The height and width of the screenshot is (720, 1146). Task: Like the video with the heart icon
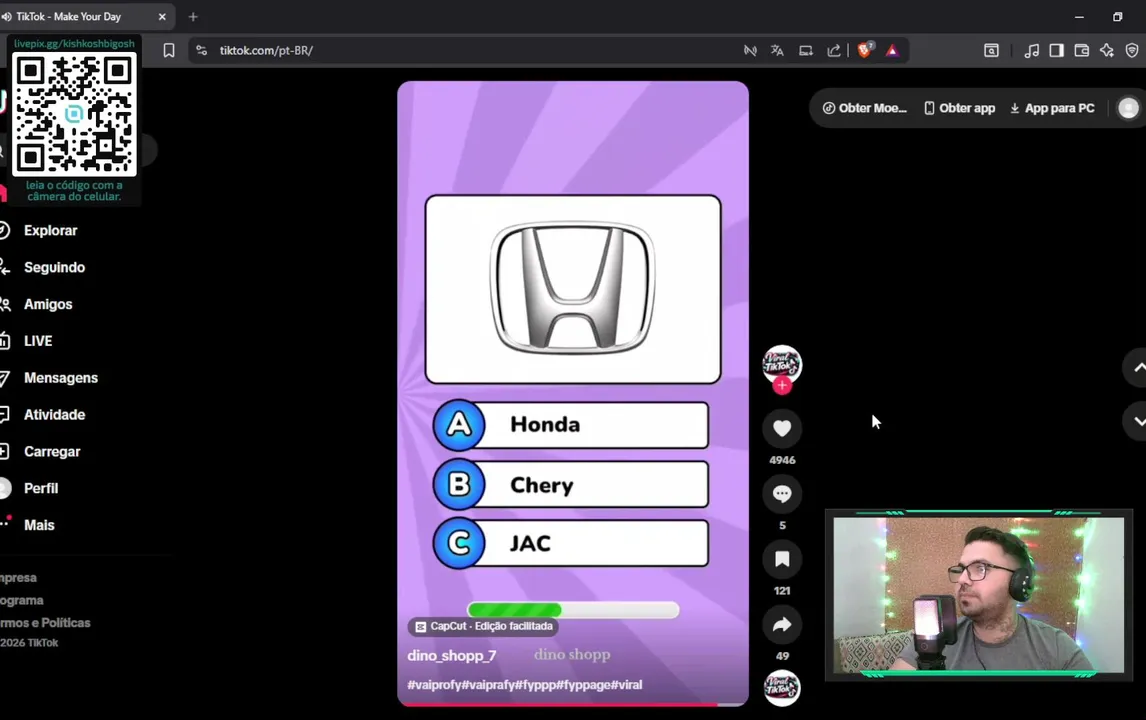[x=782, y=428]
